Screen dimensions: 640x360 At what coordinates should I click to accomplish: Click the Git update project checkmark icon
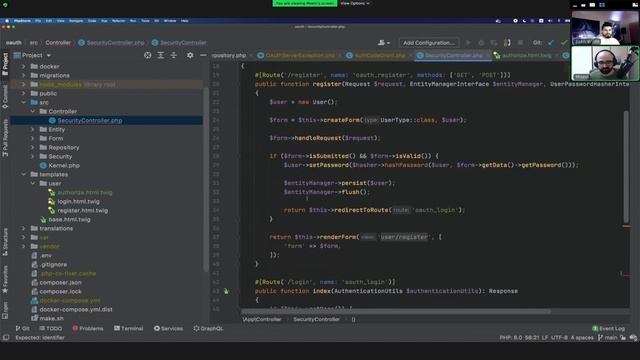pyautogui.click(x=551, y=42)
